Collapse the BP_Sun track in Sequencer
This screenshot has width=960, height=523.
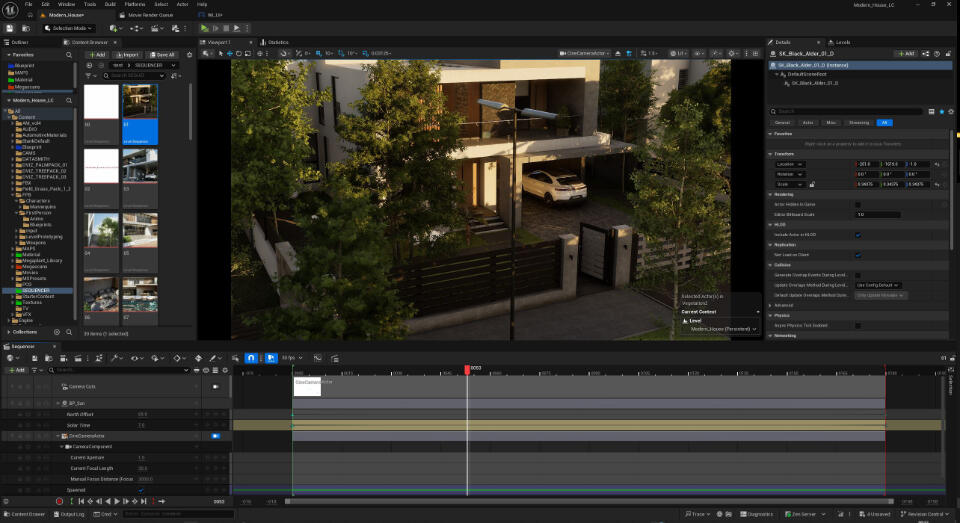click(58, 403)
